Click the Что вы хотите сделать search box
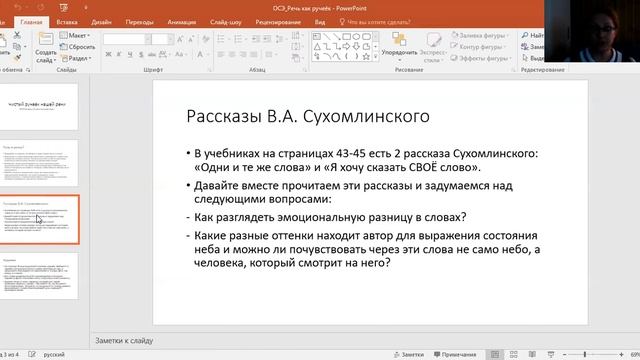The image size is (640, 360). (x=375, y=22)
